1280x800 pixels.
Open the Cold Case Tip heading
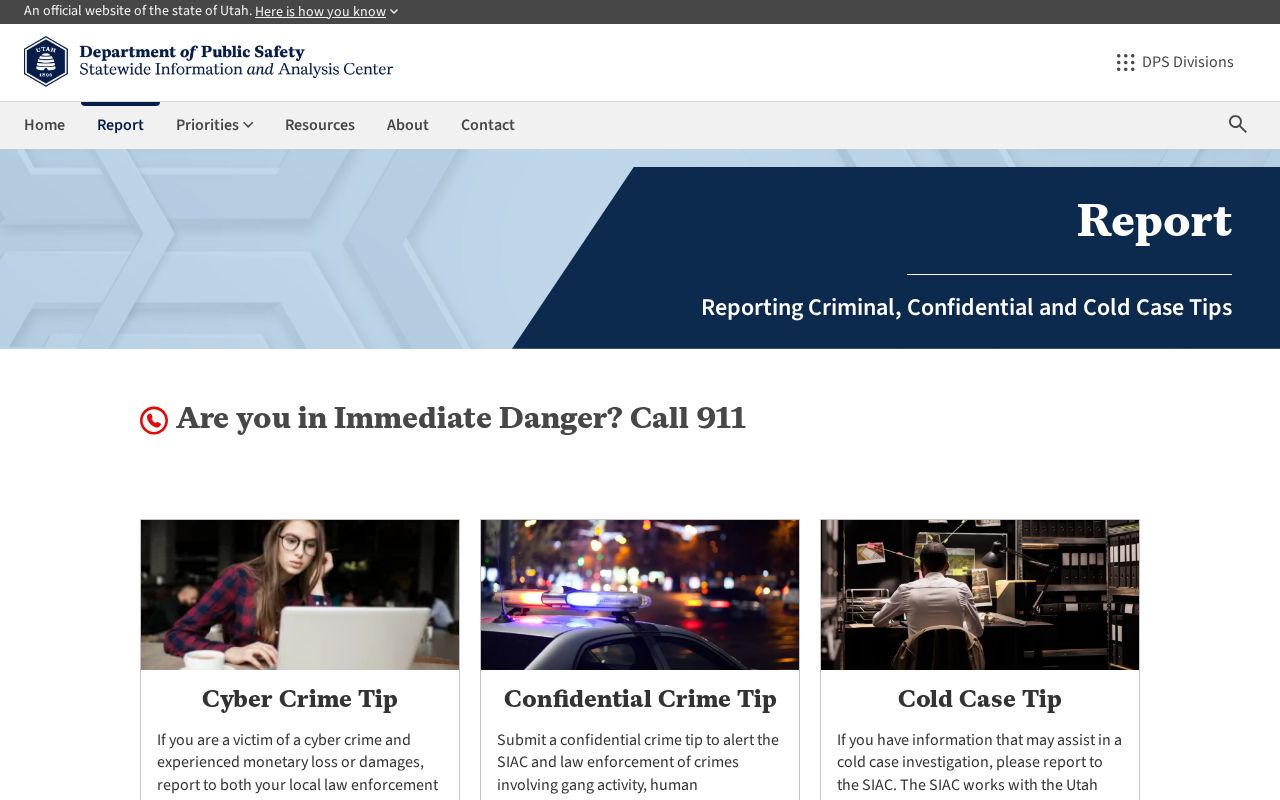click(x=980, y=699)
